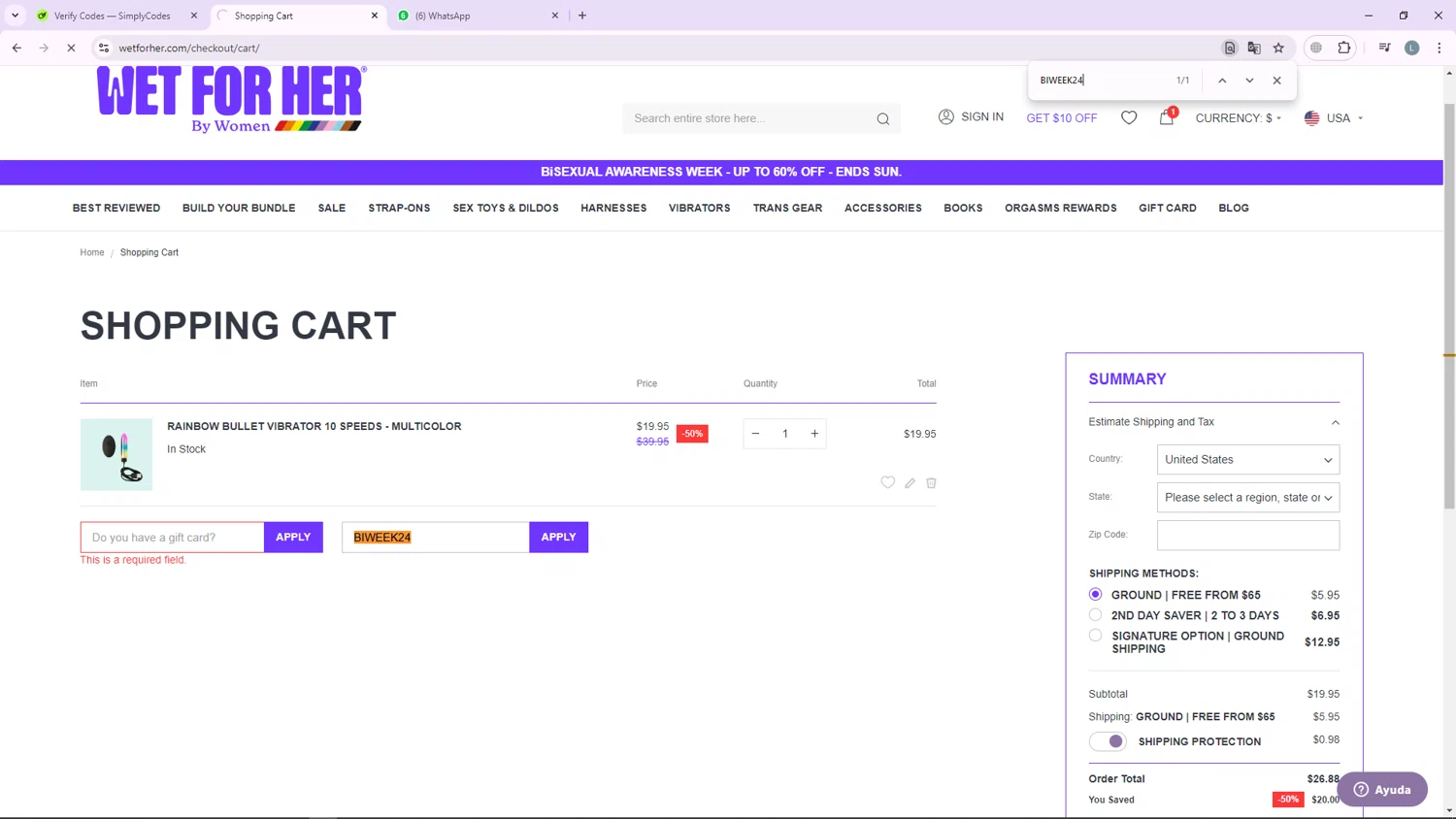
Task: Click the product thumbnail image
Action: pyautogui.click(x=116, y=454)
